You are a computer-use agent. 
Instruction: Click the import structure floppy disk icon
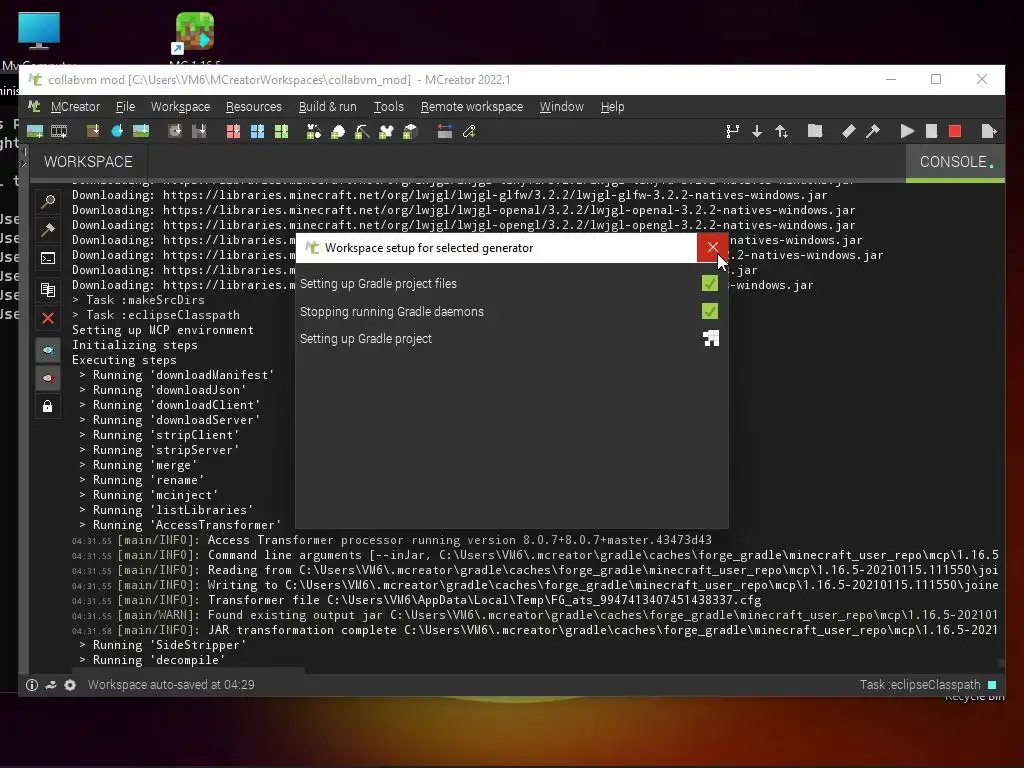pos(199,132)
